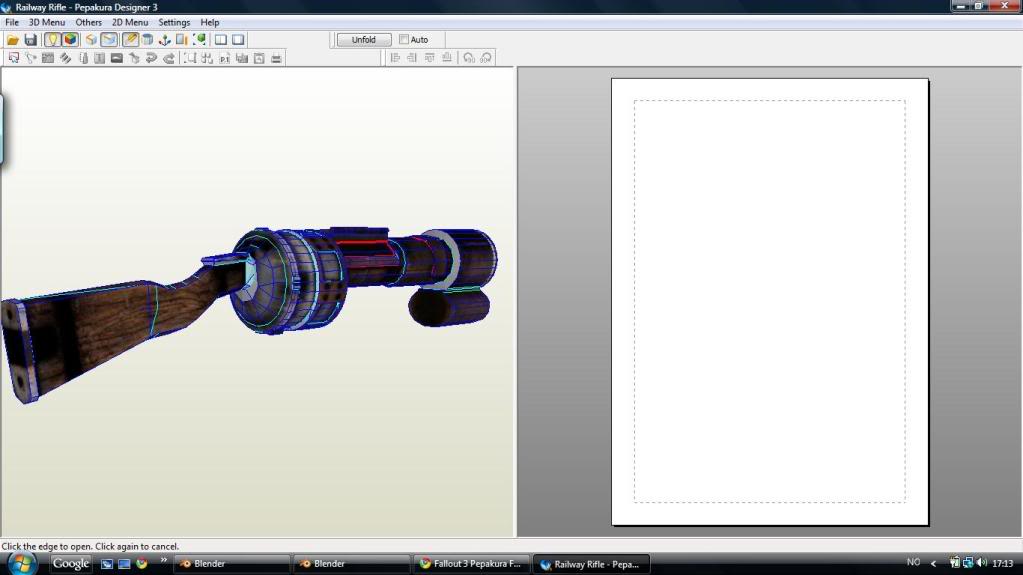The image size is (1023, 575).
Task: Show hidden tray icons arrow
Action: [933, 563]
